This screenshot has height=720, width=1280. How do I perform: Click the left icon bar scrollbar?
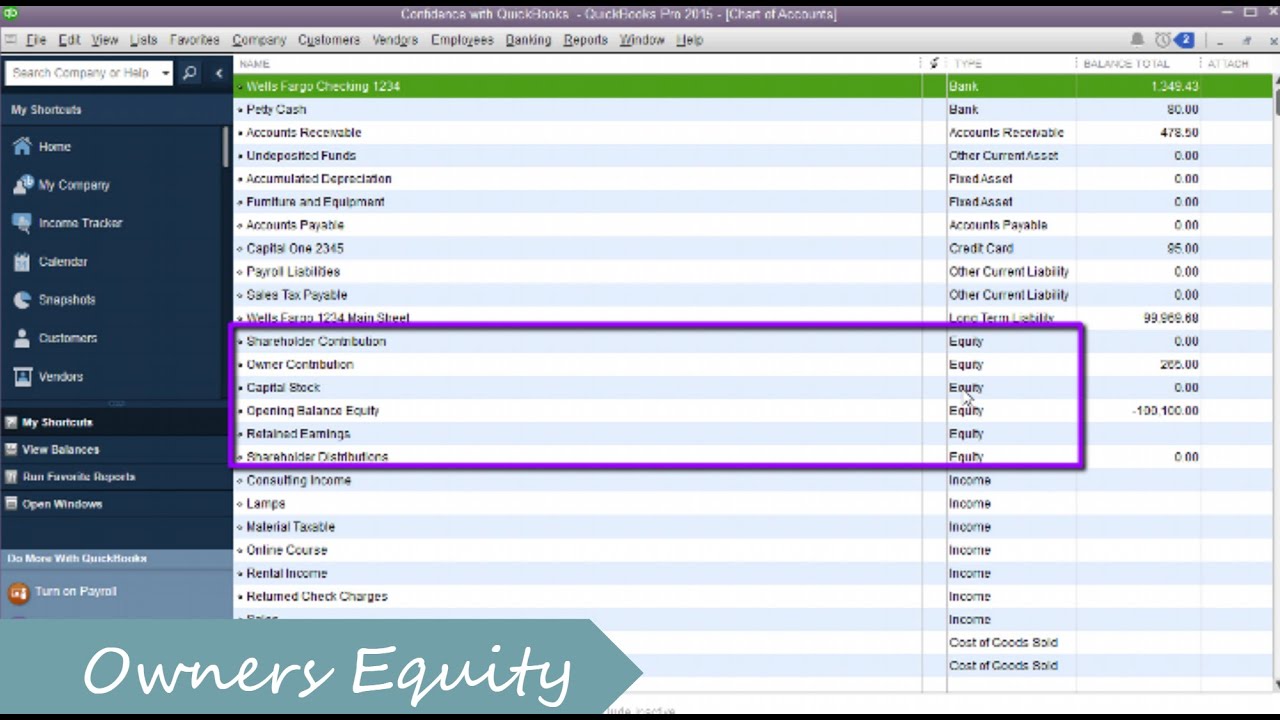pyautogui.click(x=227, y=145)
